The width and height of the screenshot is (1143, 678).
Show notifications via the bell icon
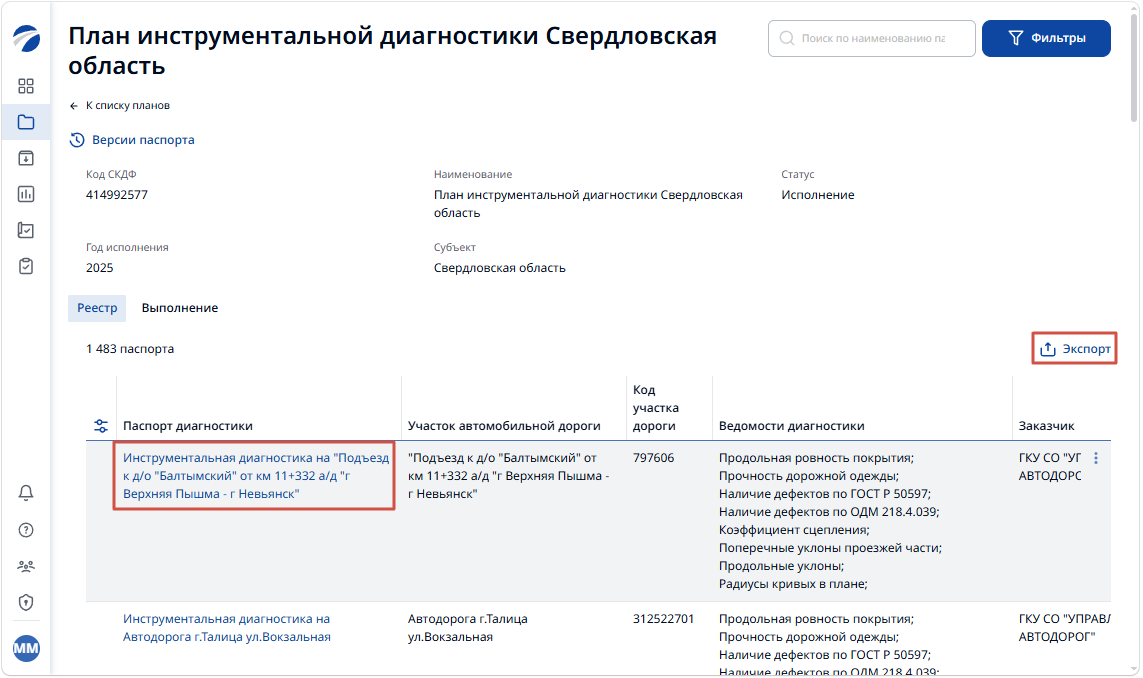tap(26, 494)
